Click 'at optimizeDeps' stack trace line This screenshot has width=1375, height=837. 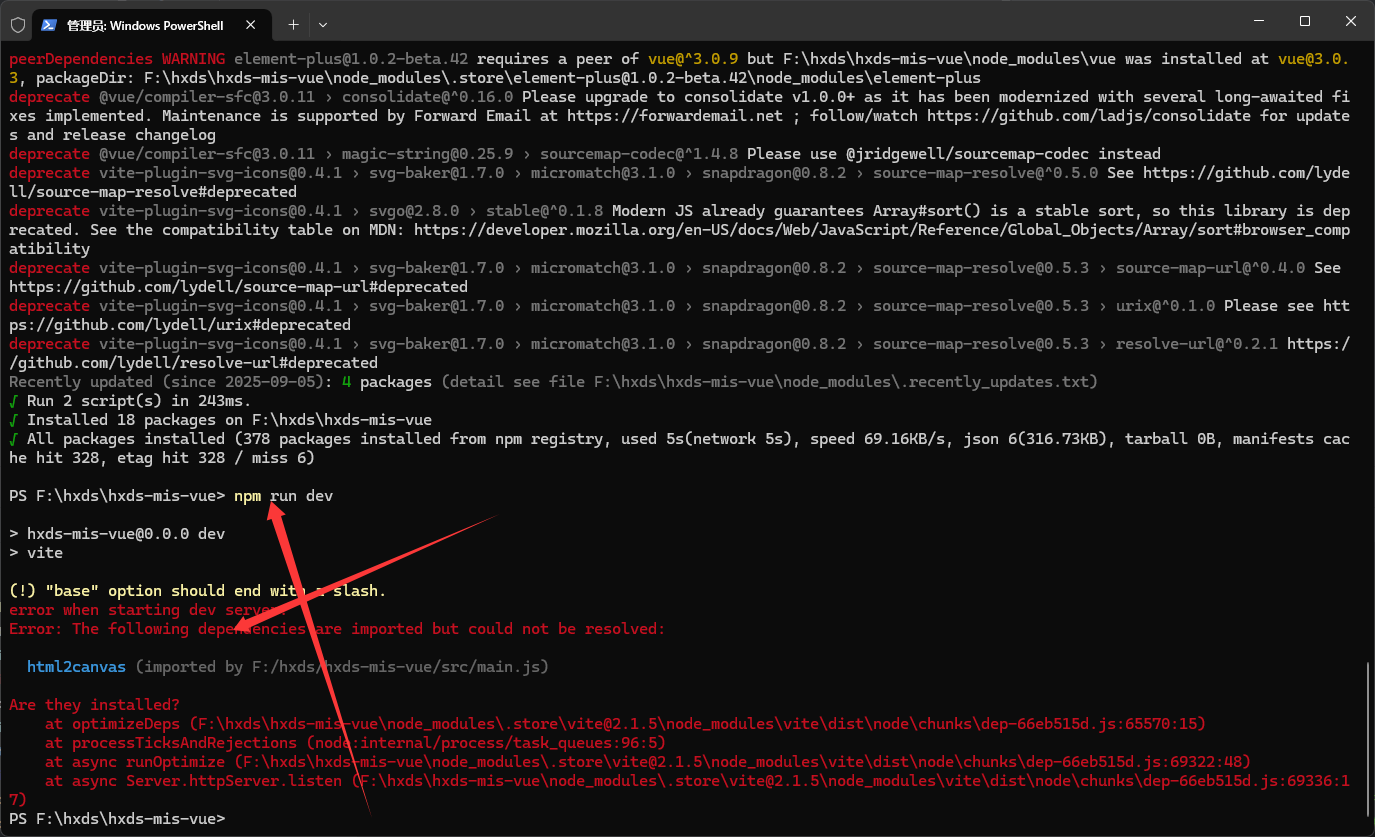[625, 724]
